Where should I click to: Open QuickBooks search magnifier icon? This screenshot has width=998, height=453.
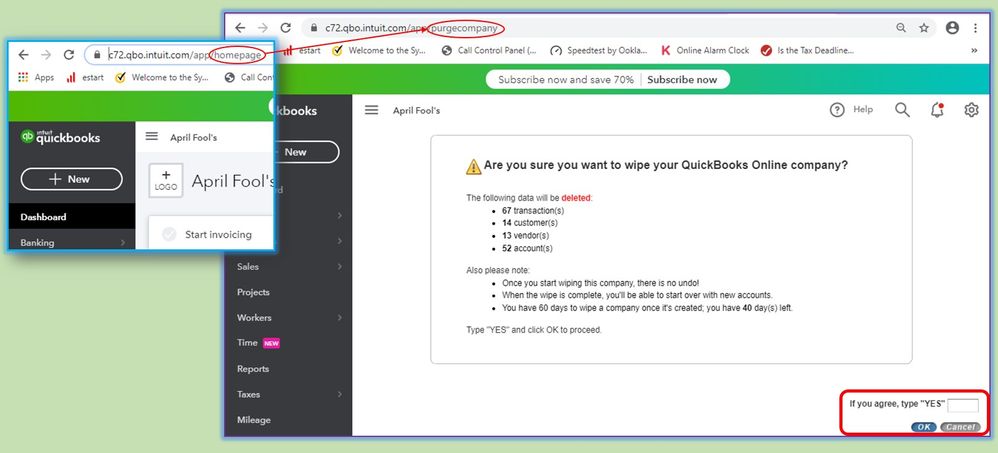coord(903,110)
